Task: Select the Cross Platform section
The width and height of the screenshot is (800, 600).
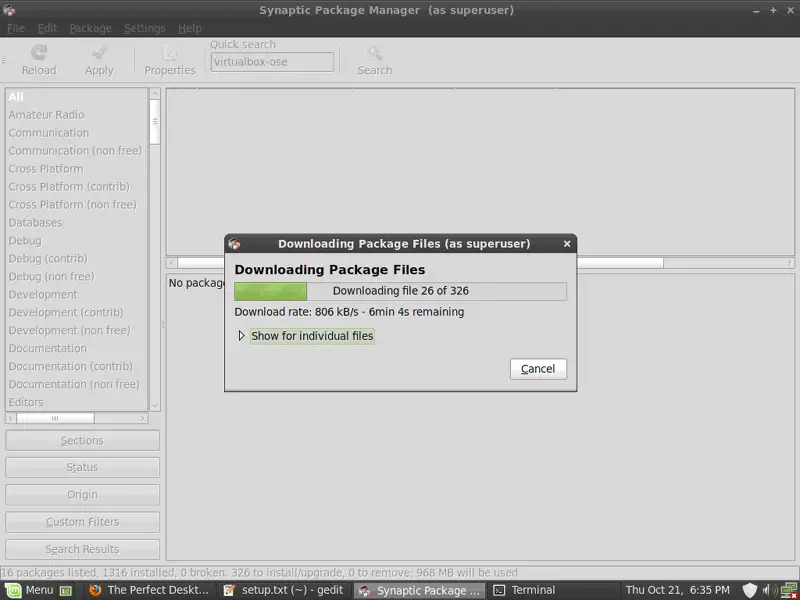Action: 77,168
